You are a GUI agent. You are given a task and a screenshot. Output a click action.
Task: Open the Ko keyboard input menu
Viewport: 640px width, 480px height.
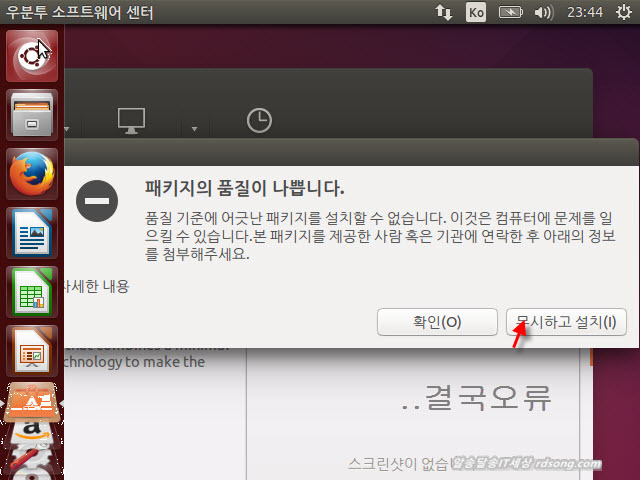pyautogui.click(x=477, y=12)
